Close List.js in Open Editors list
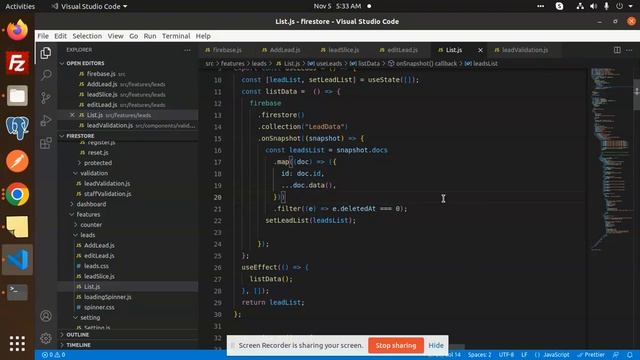The height and width of the screenshot is (360, 640). tap(72, 115)
